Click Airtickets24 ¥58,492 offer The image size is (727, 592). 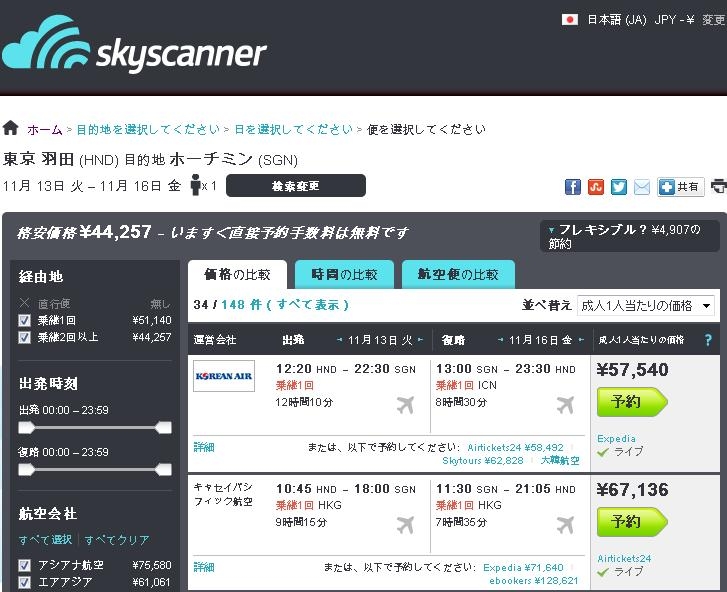point(515,447)
